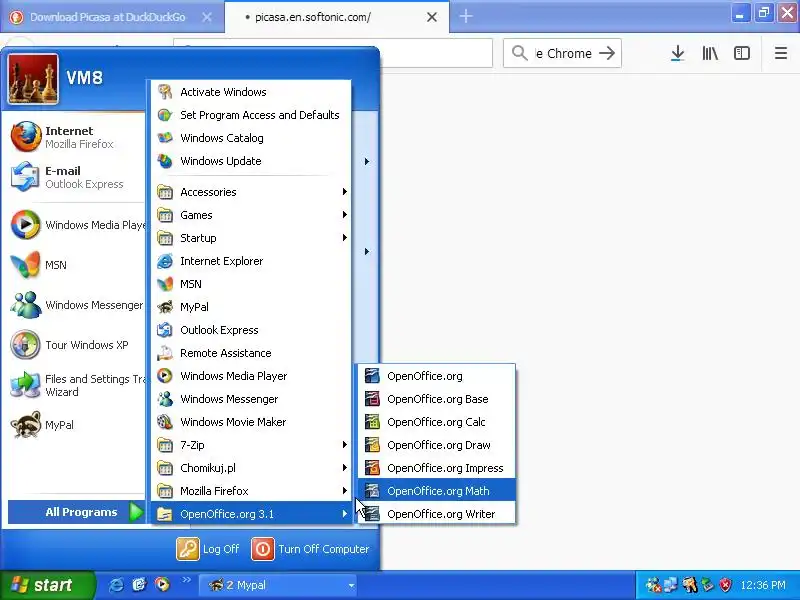Open MSN in the All Programs list

[x=251, y=284]
